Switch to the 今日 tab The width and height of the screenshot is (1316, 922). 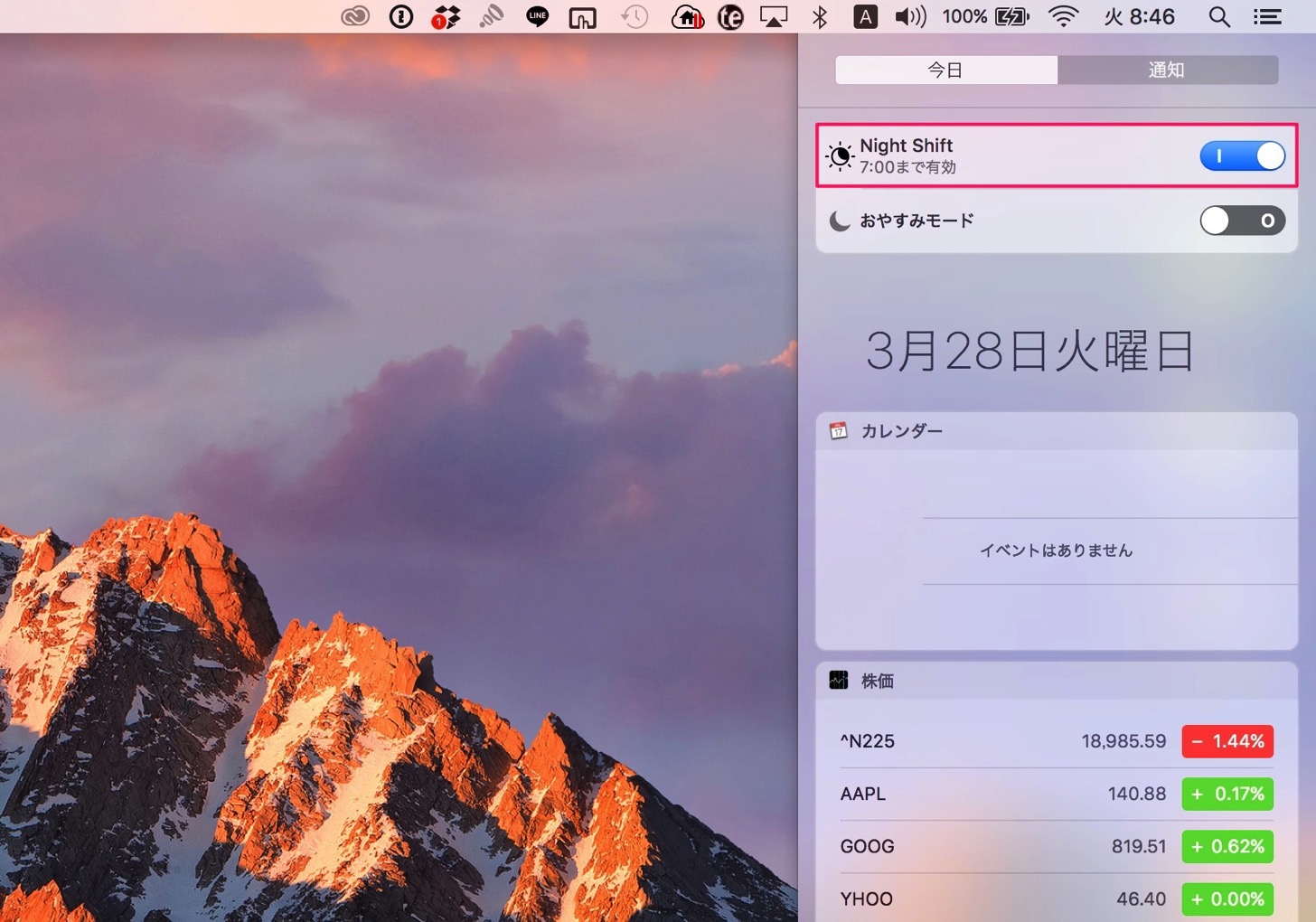(x=946, y=70)
